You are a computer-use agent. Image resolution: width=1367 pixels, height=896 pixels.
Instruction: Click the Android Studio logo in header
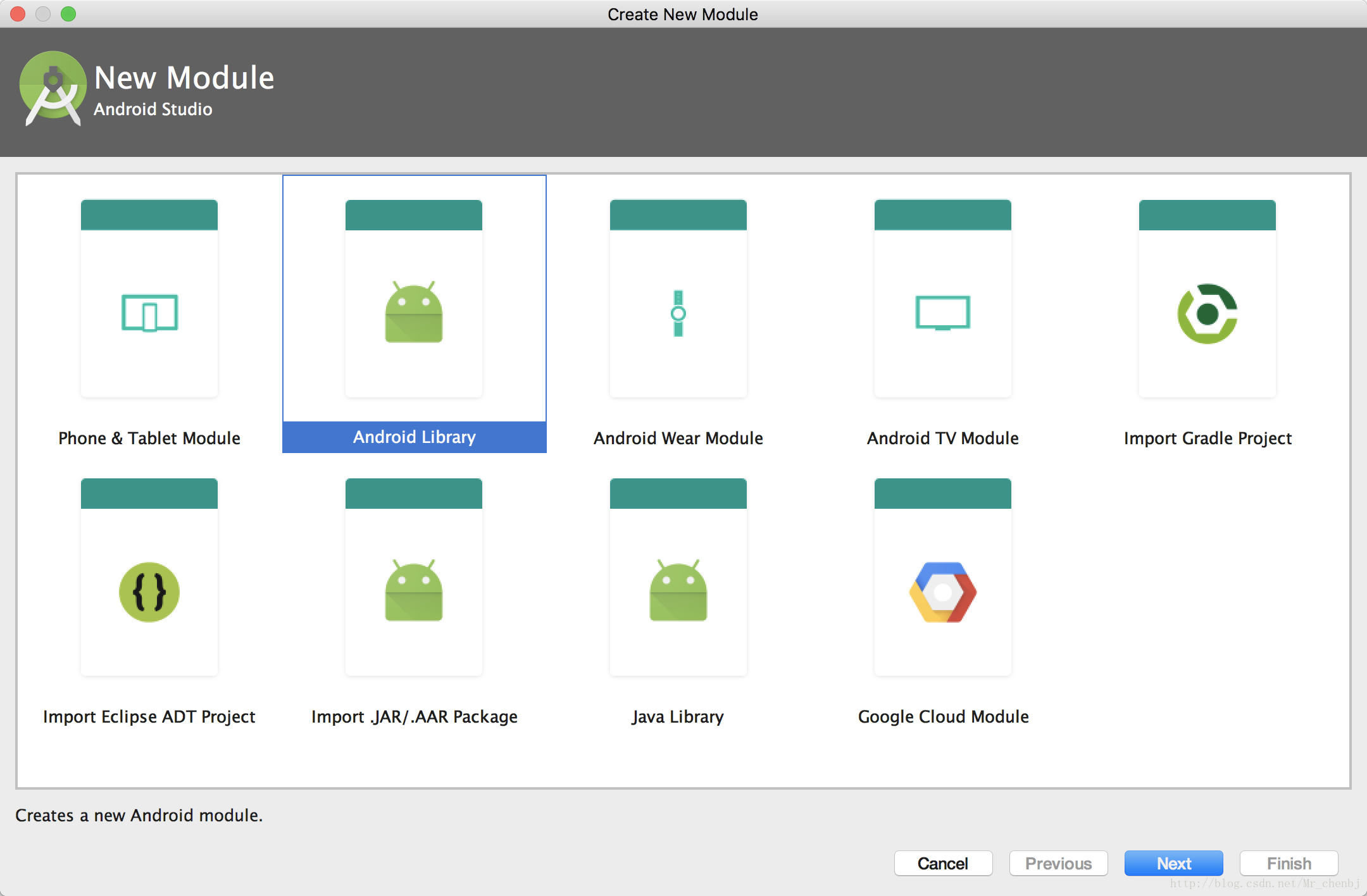coord(53,89)
